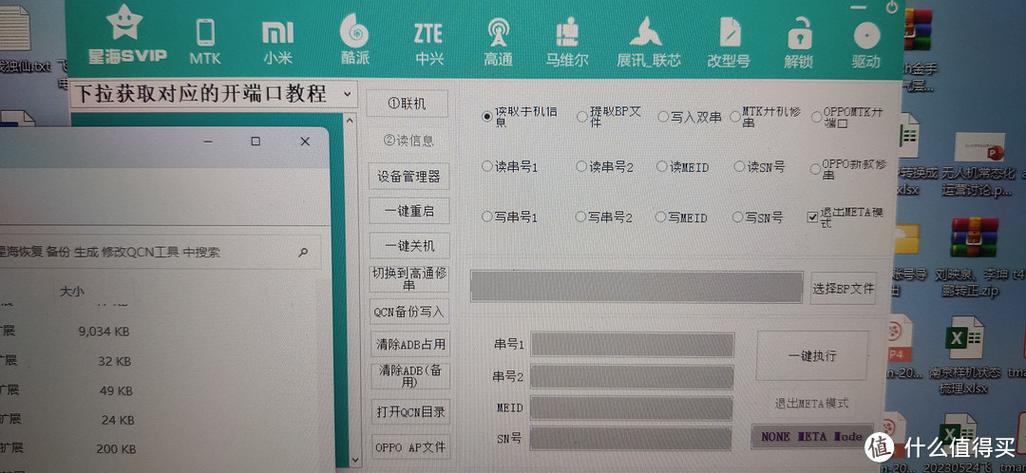Viewport: 1026px width, 473px height.
Task: Click the NONE META Mode status box
Action: click(811, 436)
